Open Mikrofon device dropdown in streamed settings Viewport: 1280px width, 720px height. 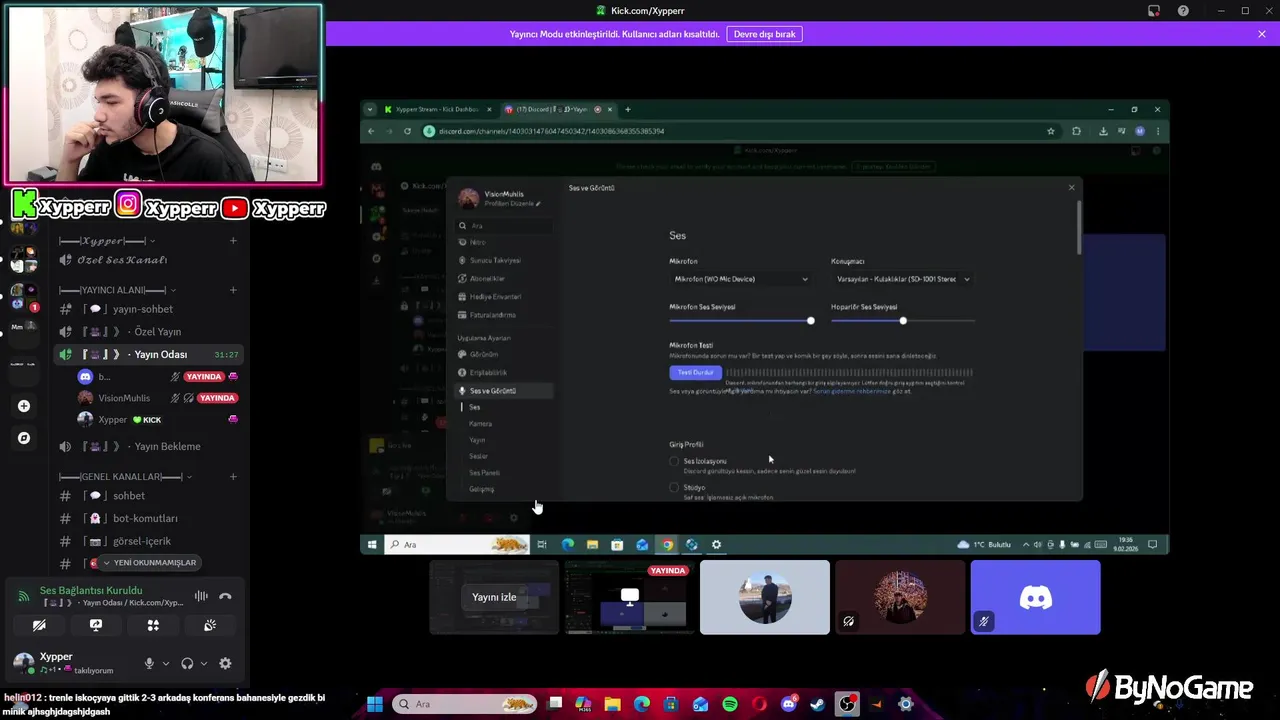tap(740, 279)
